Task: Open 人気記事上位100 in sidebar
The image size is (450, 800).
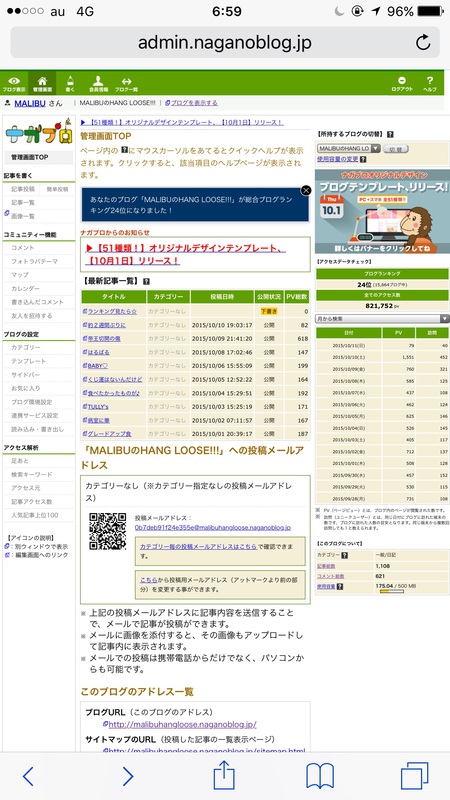Action: [x=34, y=515]
